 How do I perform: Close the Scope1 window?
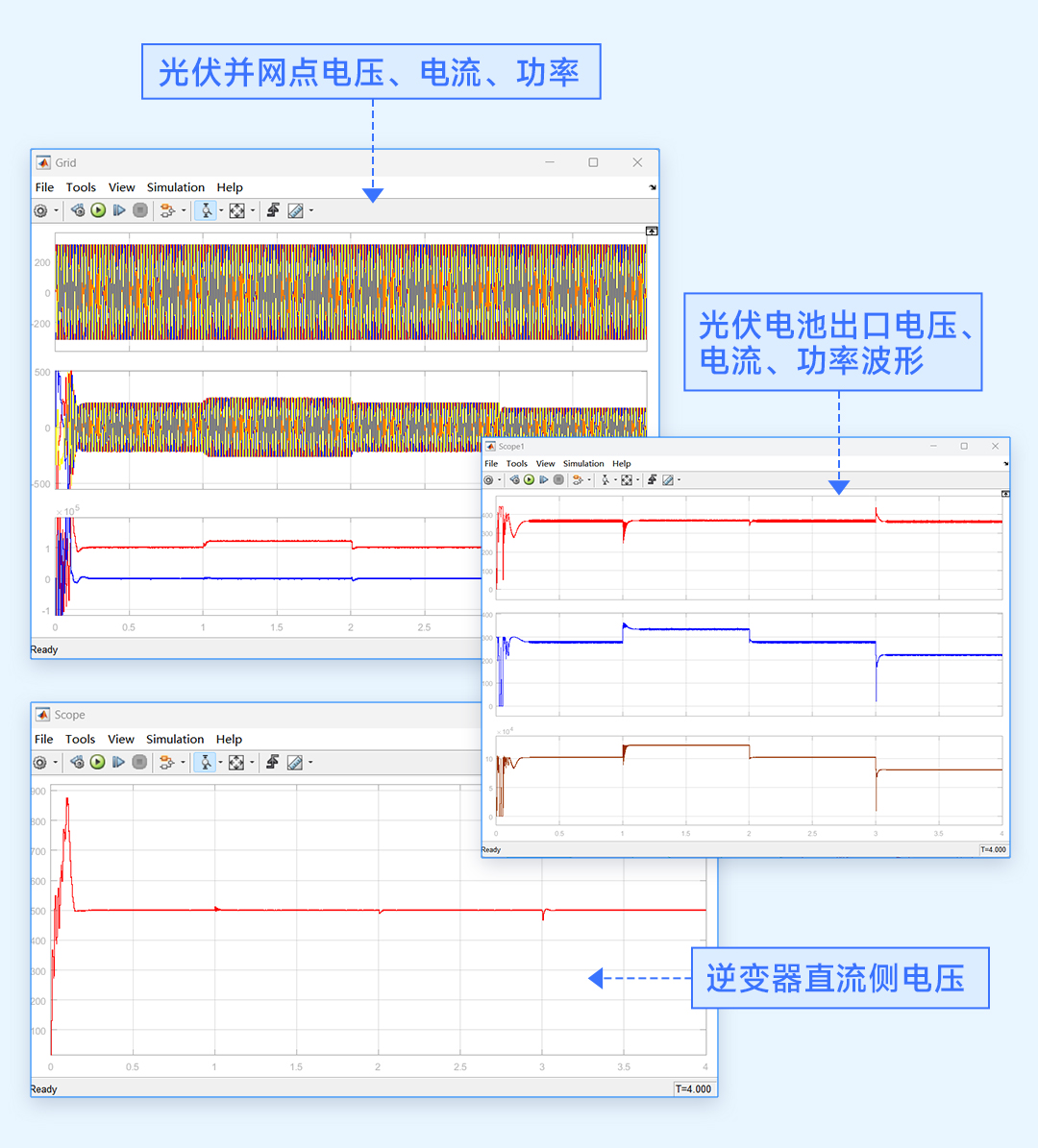coord(995,446)
